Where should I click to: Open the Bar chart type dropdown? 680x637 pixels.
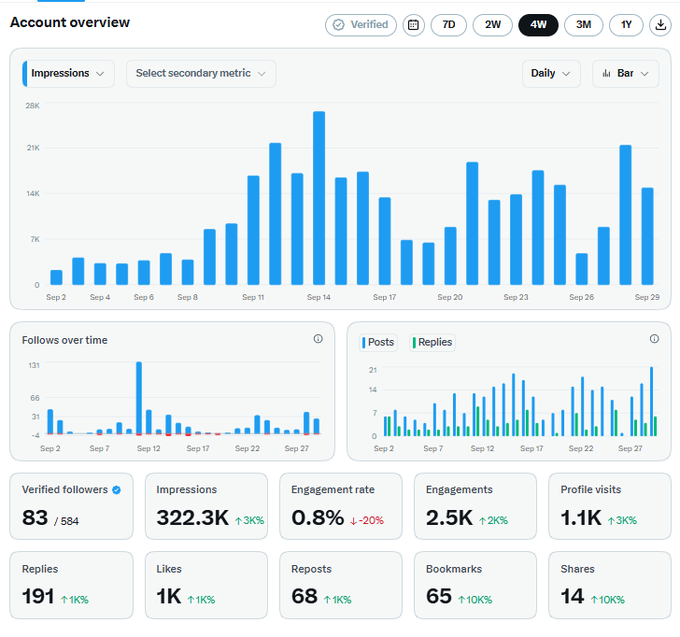coord(625,73)
